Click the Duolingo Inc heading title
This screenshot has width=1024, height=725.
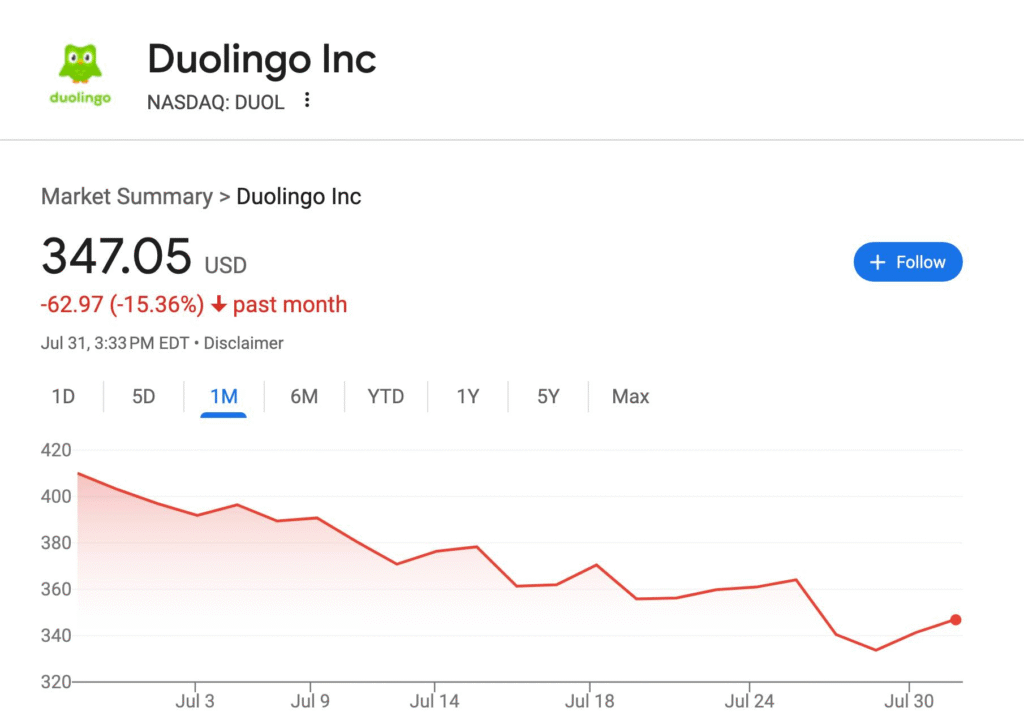click(262, 60)
